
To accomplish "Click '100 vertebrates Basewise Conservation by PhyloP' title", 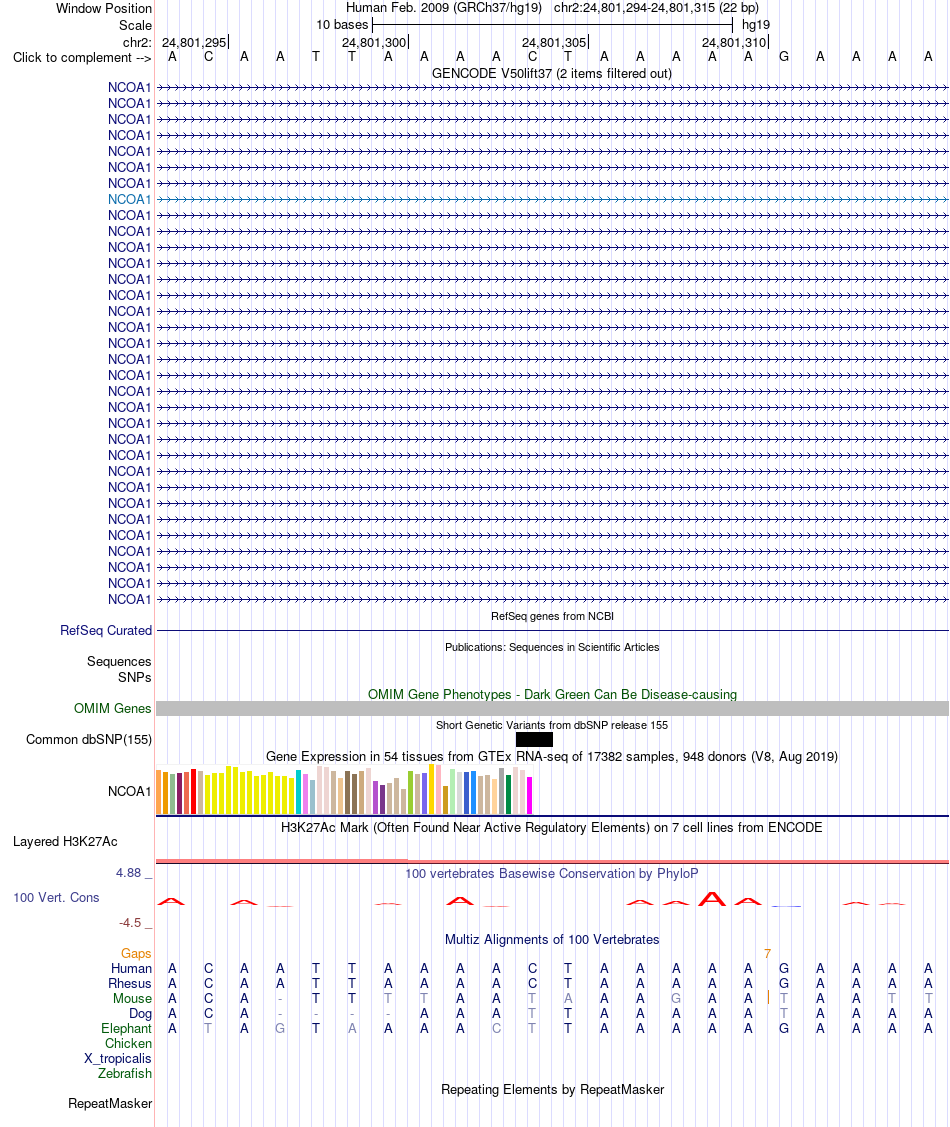I will (552, 873).
